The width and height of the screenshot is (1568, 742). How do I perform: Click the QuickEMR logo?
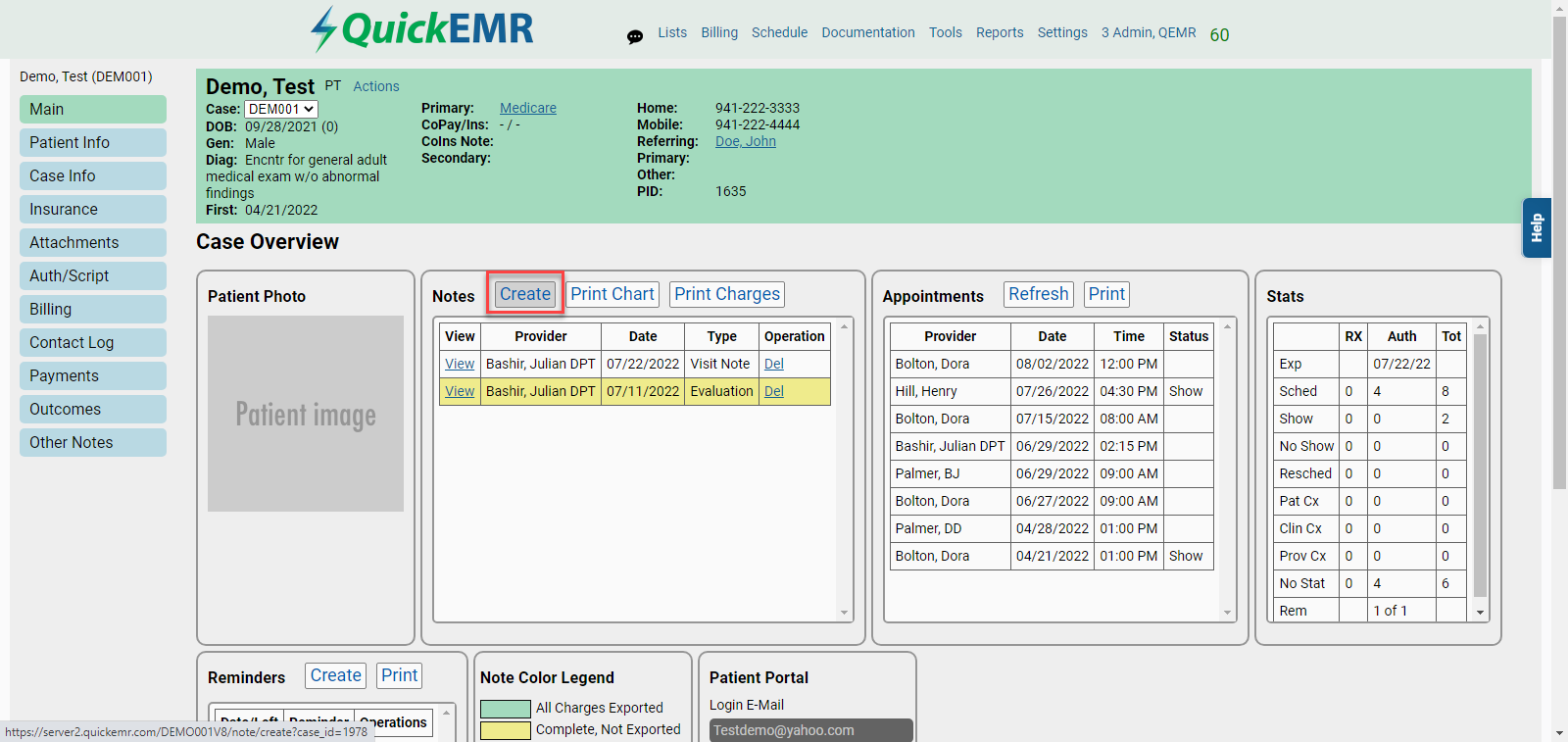[x=422, y=29]
